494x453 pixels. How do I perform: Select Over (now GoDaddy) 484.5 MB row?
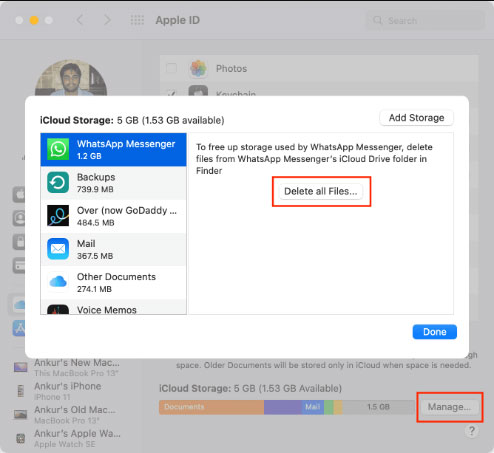(x=113, y=216)
